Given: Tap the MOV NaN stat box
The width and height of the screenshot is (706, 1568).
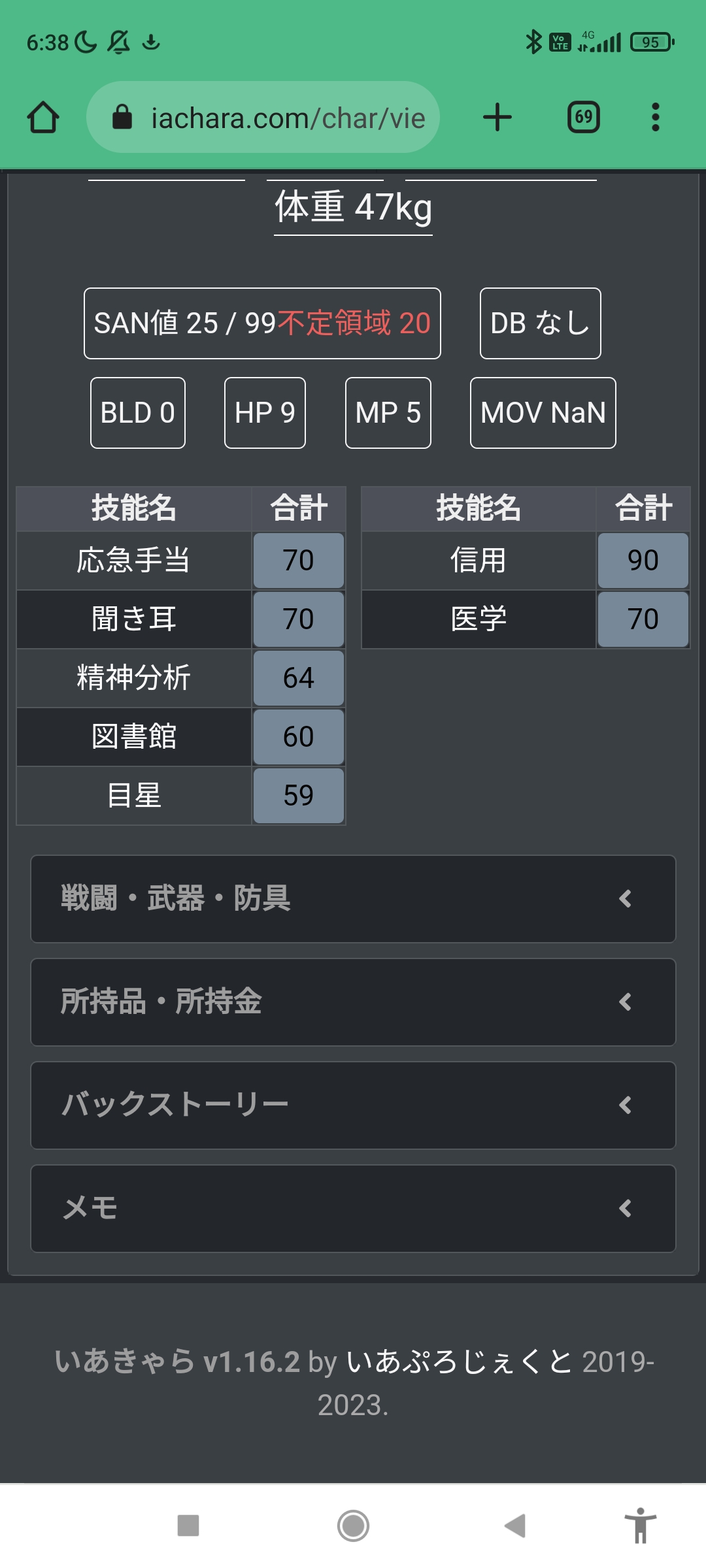Looking at the screenshot, I should pyautogui.click(x=543, y=413).
